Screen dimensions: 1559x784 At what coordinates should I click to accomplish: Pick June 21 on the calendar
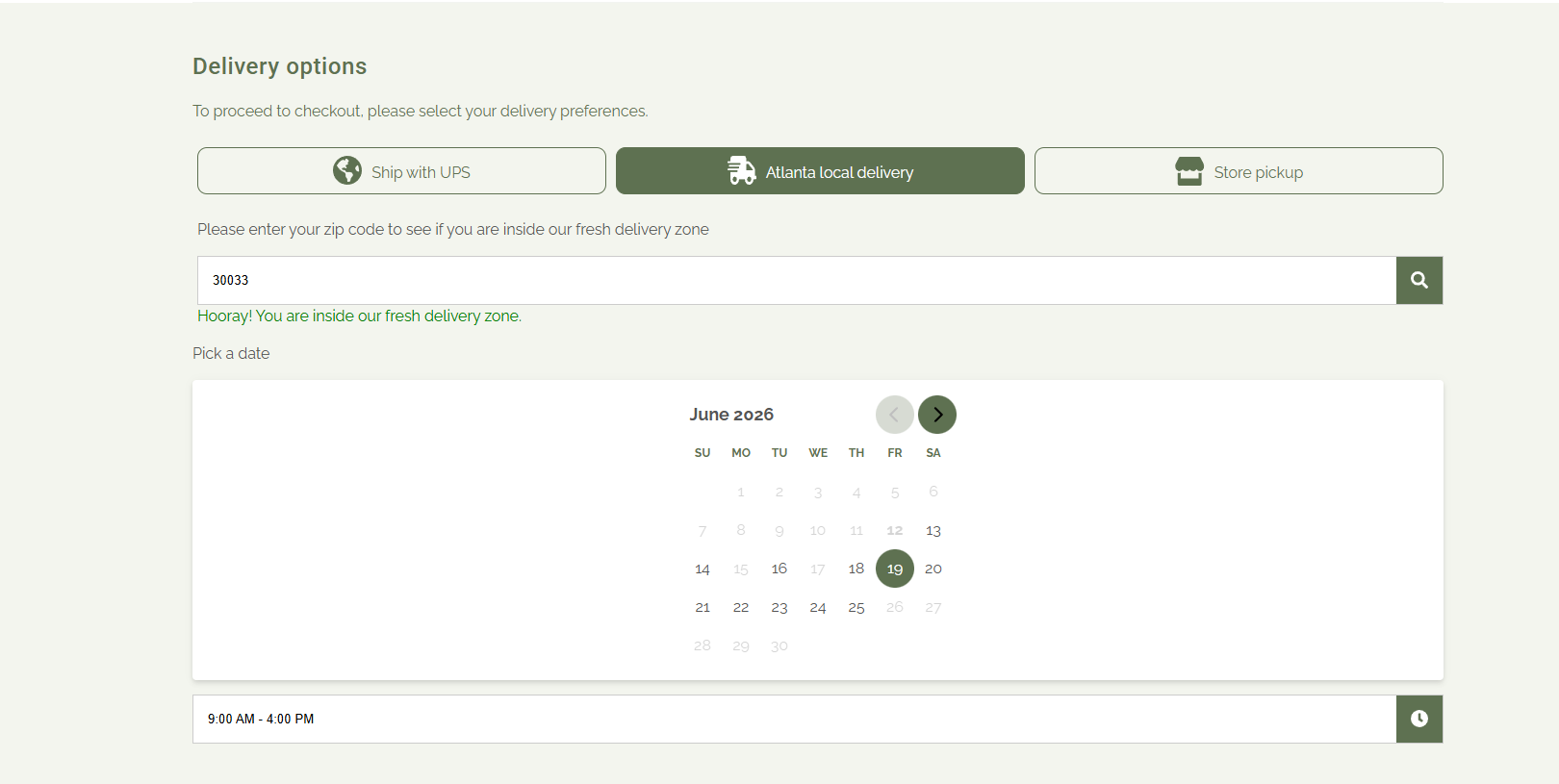click(x=703, y=607)
